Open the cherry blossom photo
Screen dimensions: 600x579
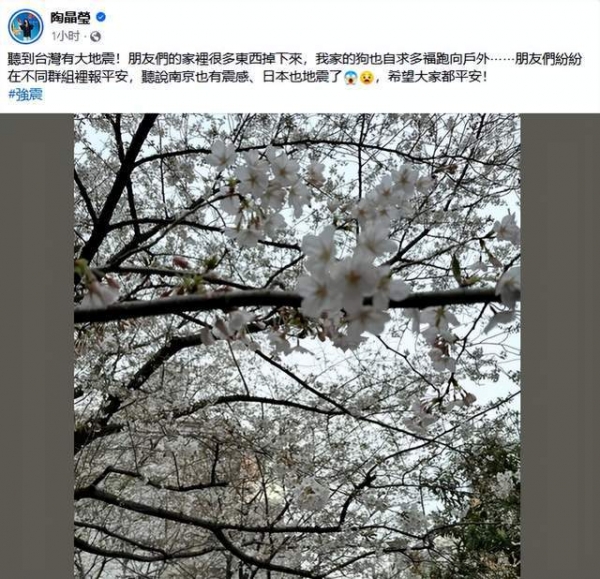tap(297, 346)
